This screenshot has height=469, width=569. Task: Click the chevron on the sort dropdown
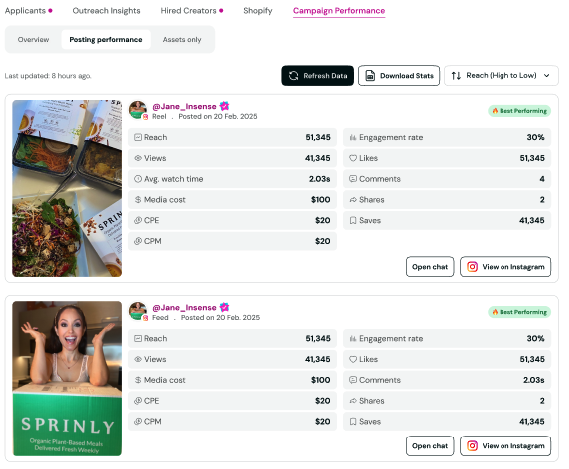coord(547,76)
